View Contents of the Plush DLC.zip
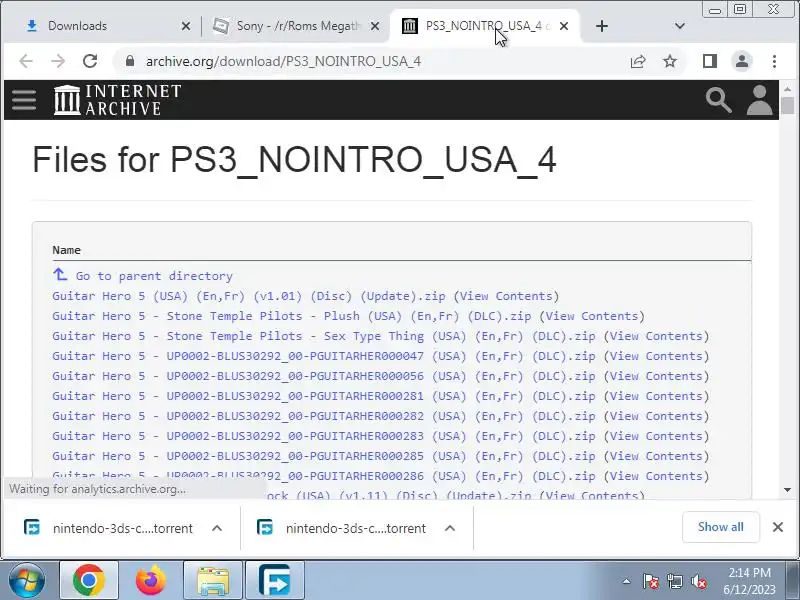This screenshot has height=600, width=800. 592,316
